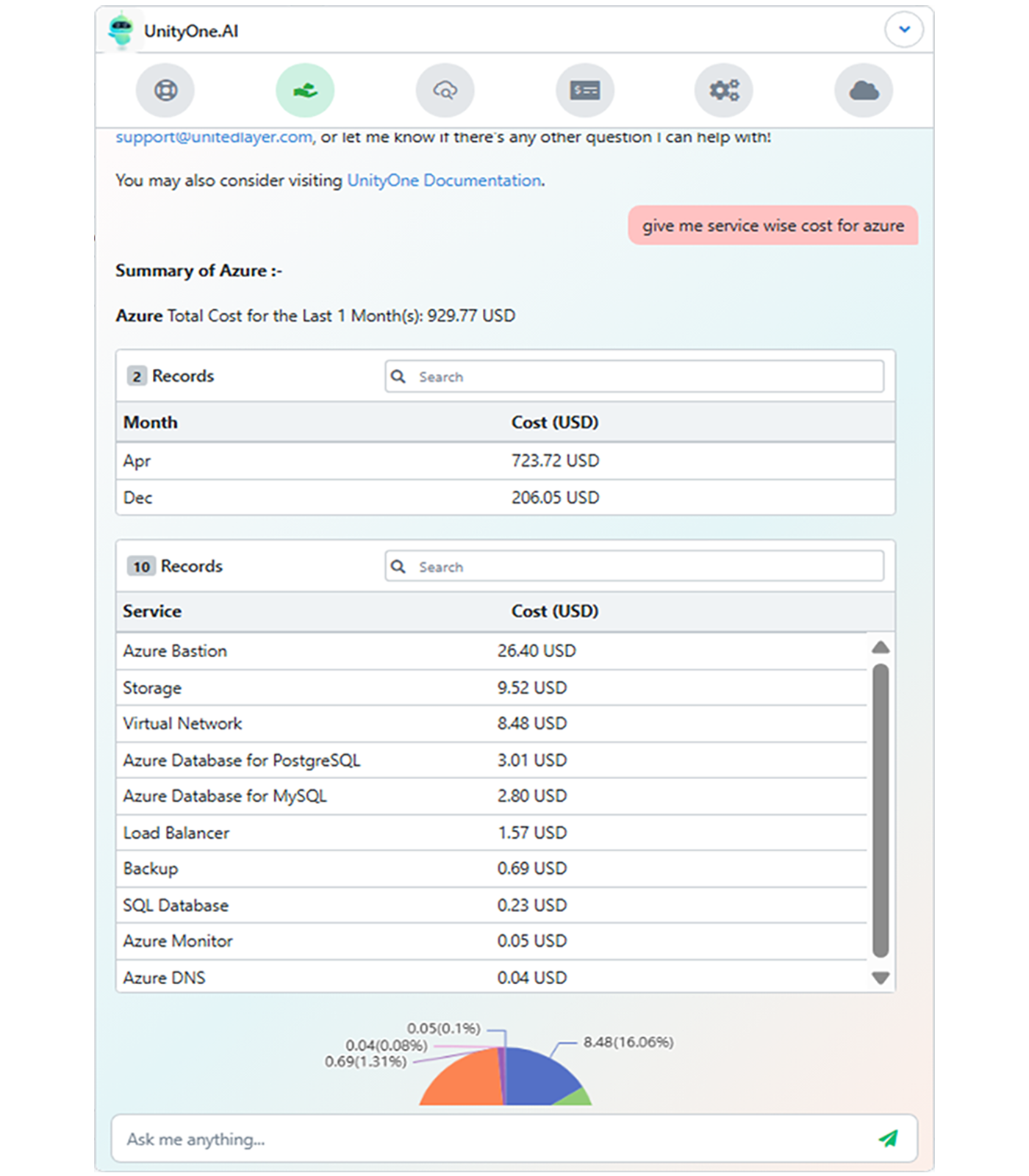This screenshot has height=1176, width=1029.
Task: Click the '0.69(1.31%)' pie label
Action: click(366, 1062)
